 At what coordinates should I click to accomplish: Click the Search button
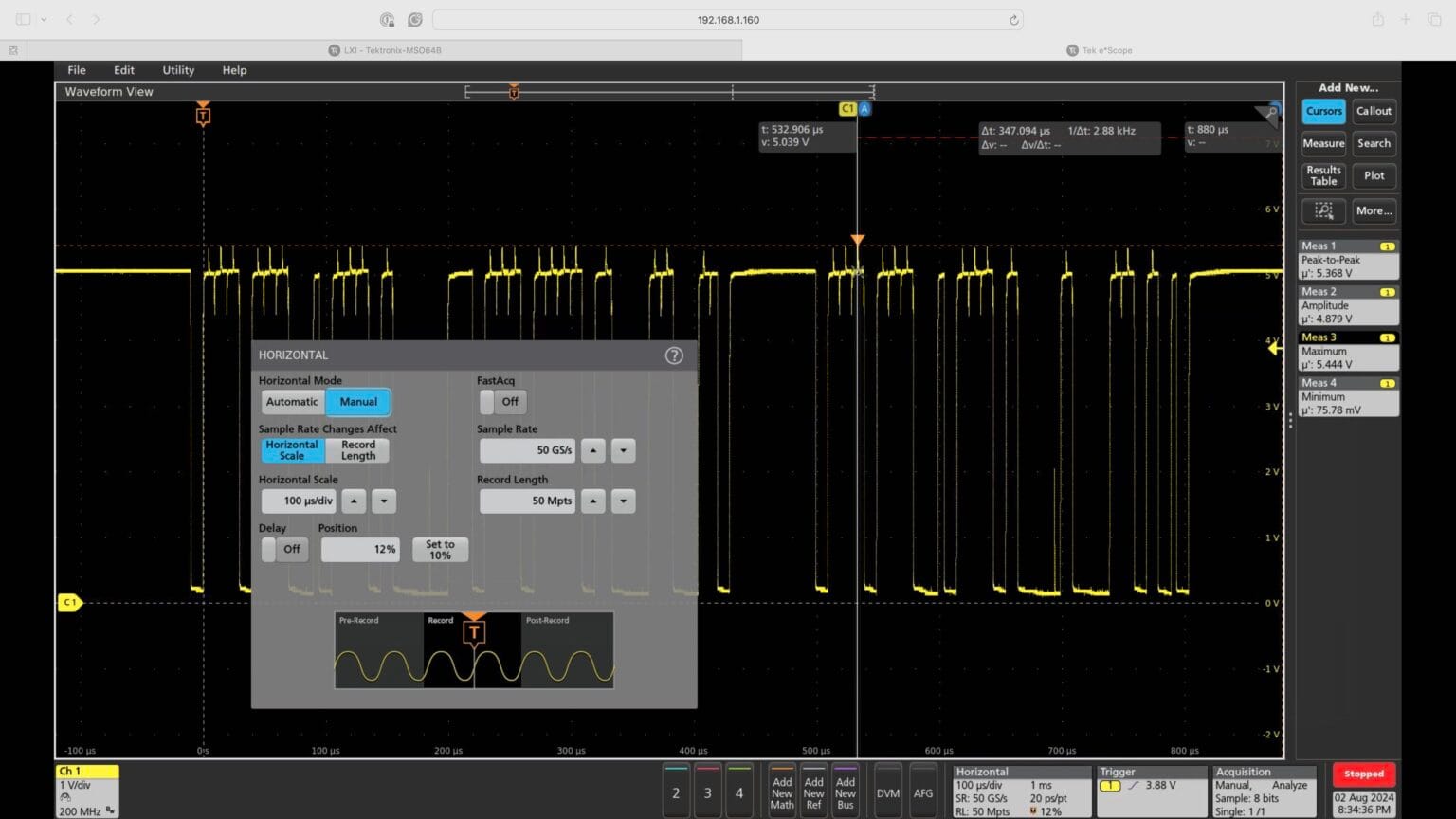1374,144
